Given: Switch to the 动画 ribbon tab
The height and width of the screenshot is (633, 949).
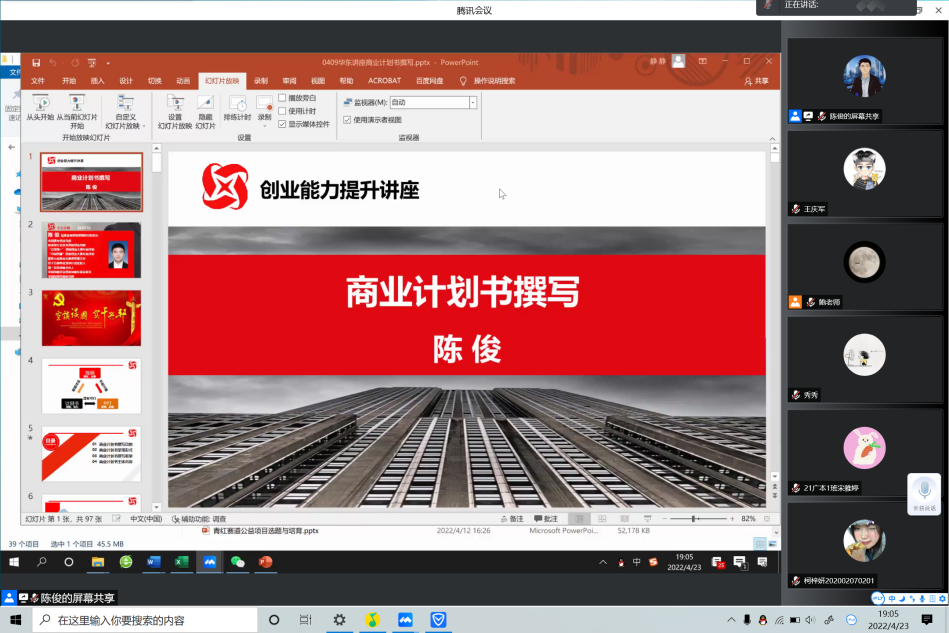Looking at the screenshot, I should (x=183, y=81).
